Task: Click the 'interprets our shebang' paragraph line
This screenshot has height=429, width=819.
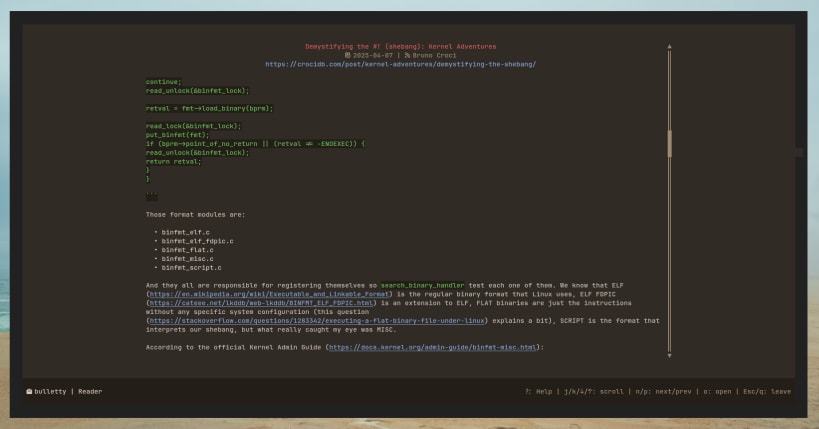Action: tap(271, 330)
